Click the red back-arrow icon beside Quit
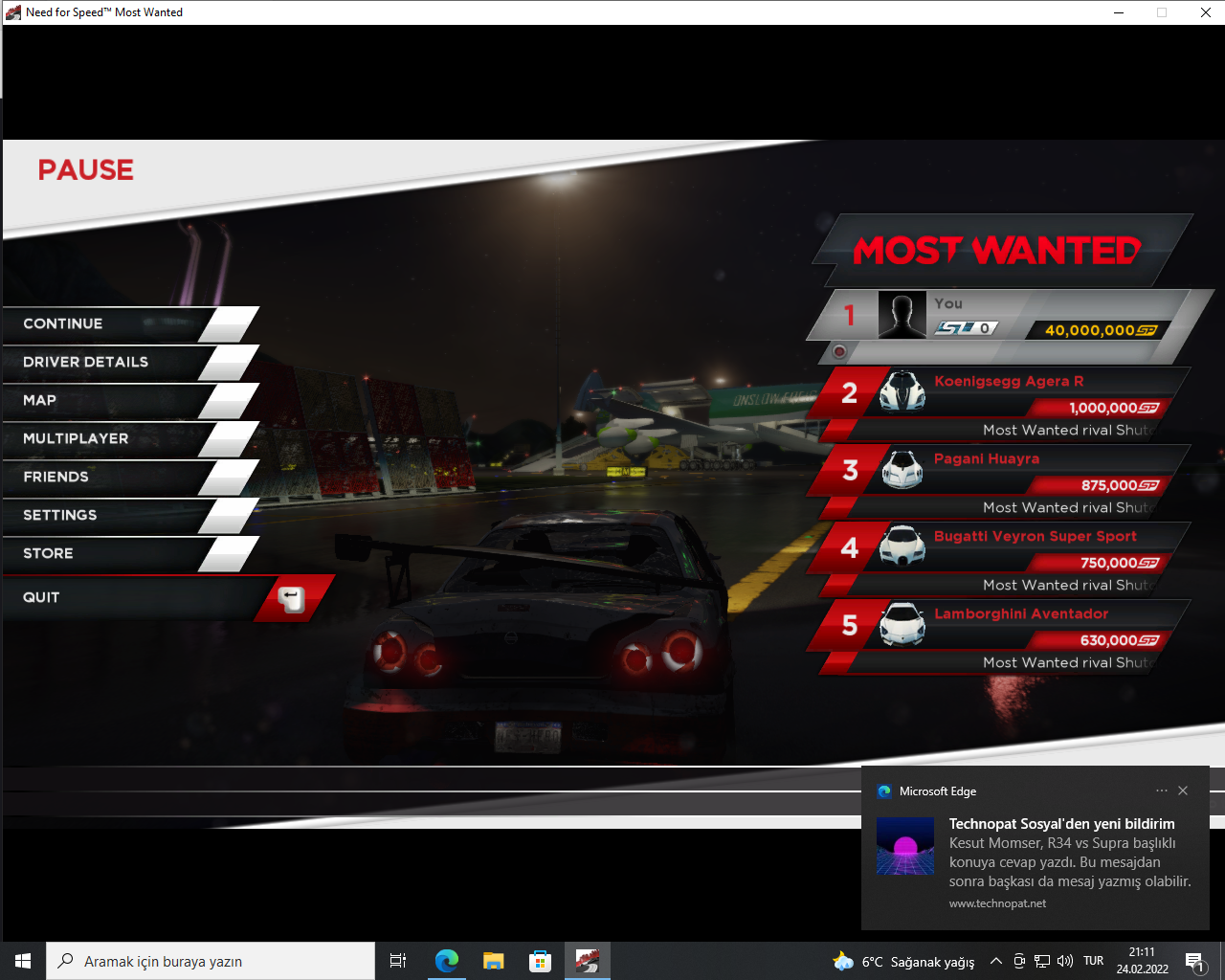The height and width of the screenshot is (980, 1225). tap(292, 599)
